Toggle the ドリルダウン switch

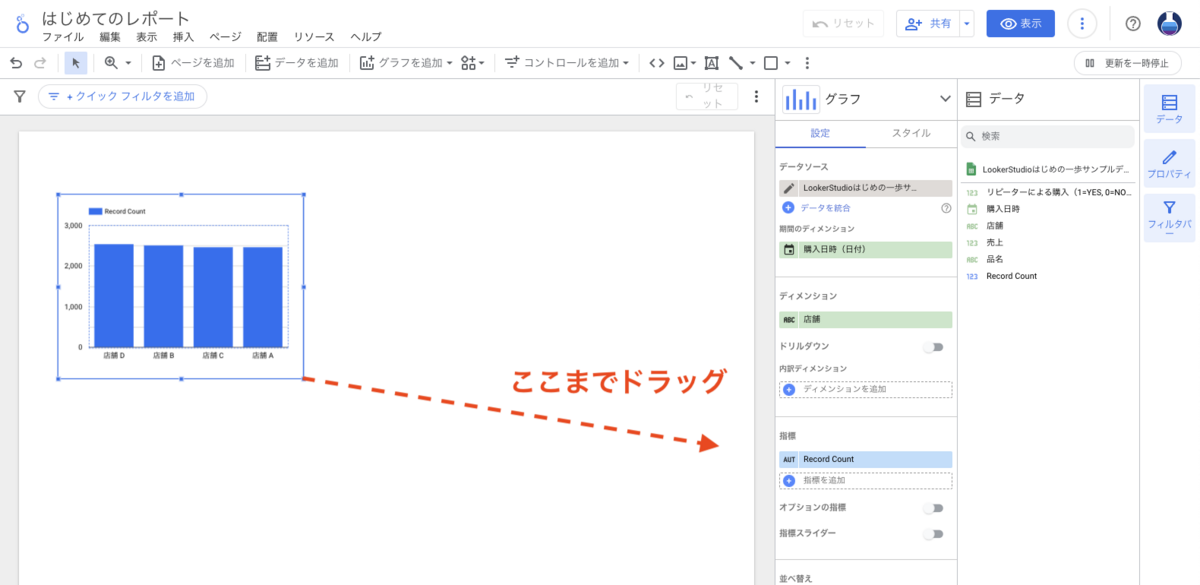[x=932, y=347]
